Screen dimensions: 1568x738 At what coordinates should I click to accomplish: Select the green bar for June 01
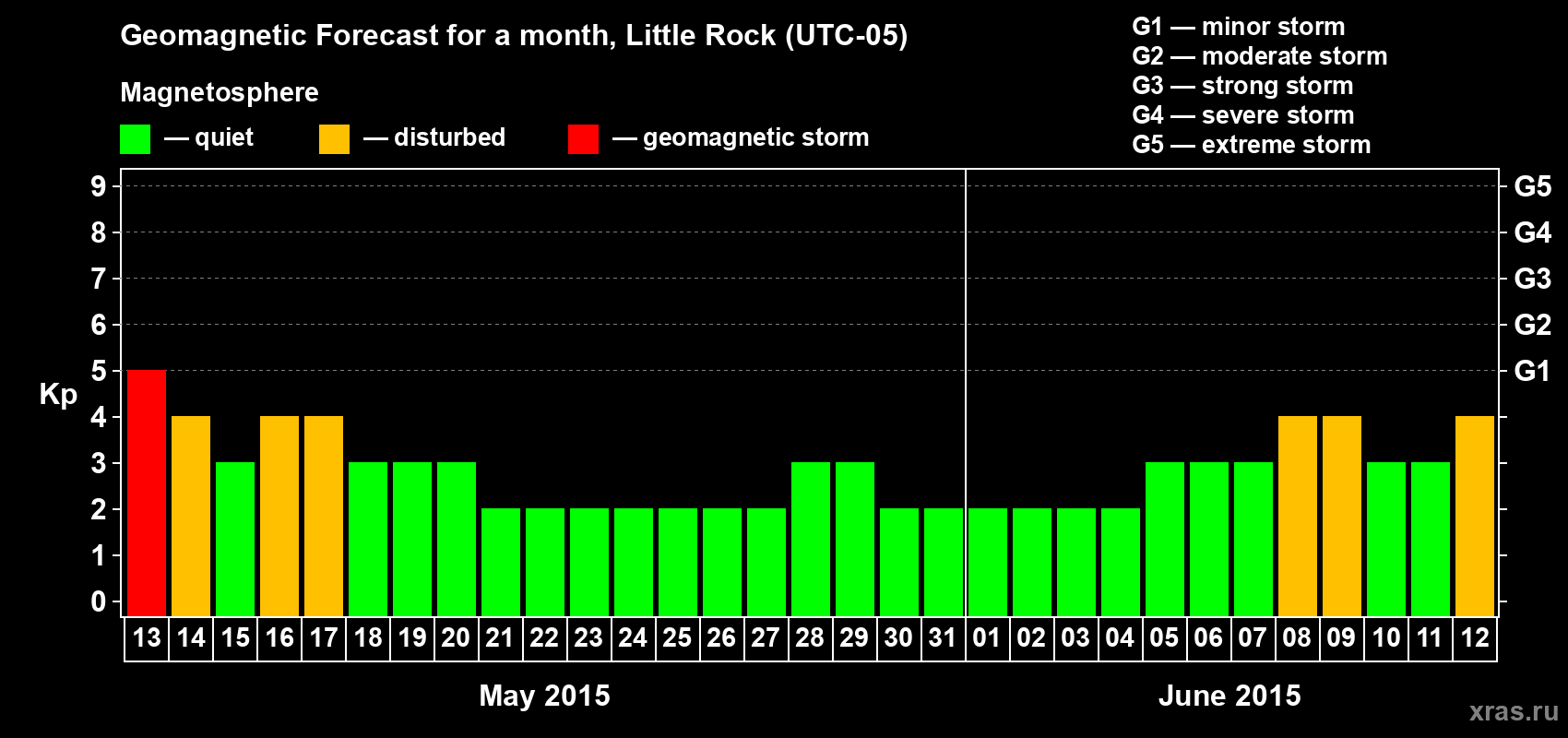tap(988, 563)
